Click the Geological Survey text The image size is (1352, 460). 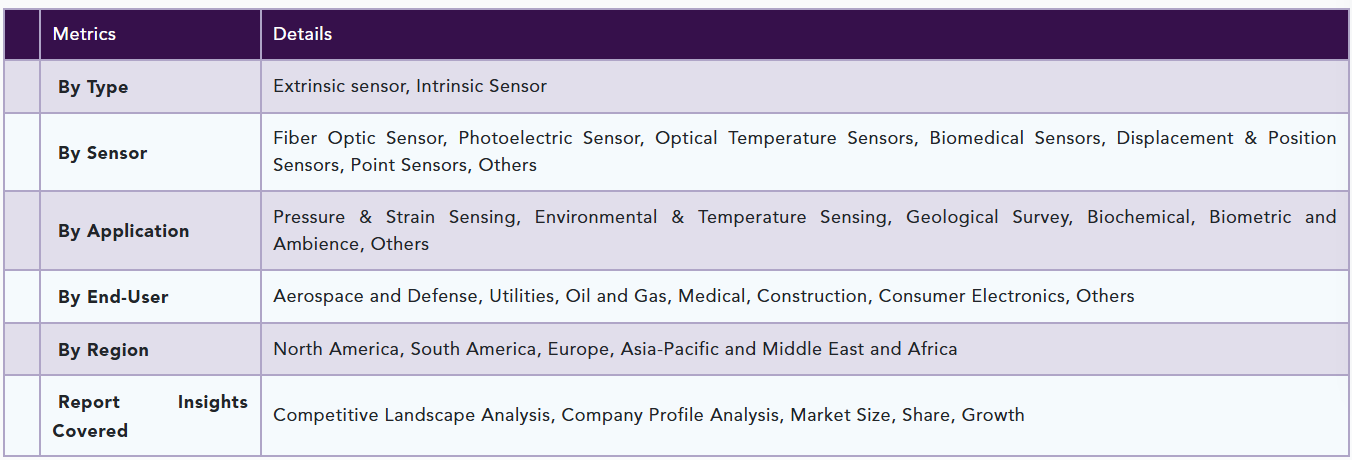(x=987, y=217)
